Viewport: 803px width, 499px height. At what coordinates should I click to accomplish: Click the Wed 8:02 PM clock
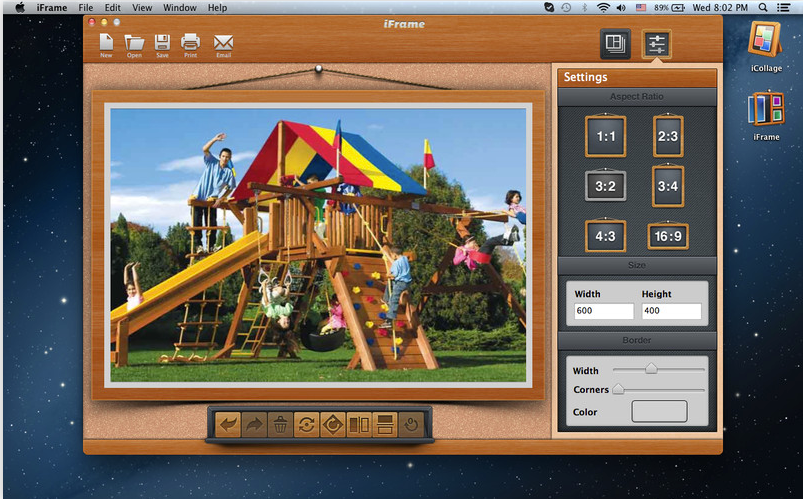(720, 8)
